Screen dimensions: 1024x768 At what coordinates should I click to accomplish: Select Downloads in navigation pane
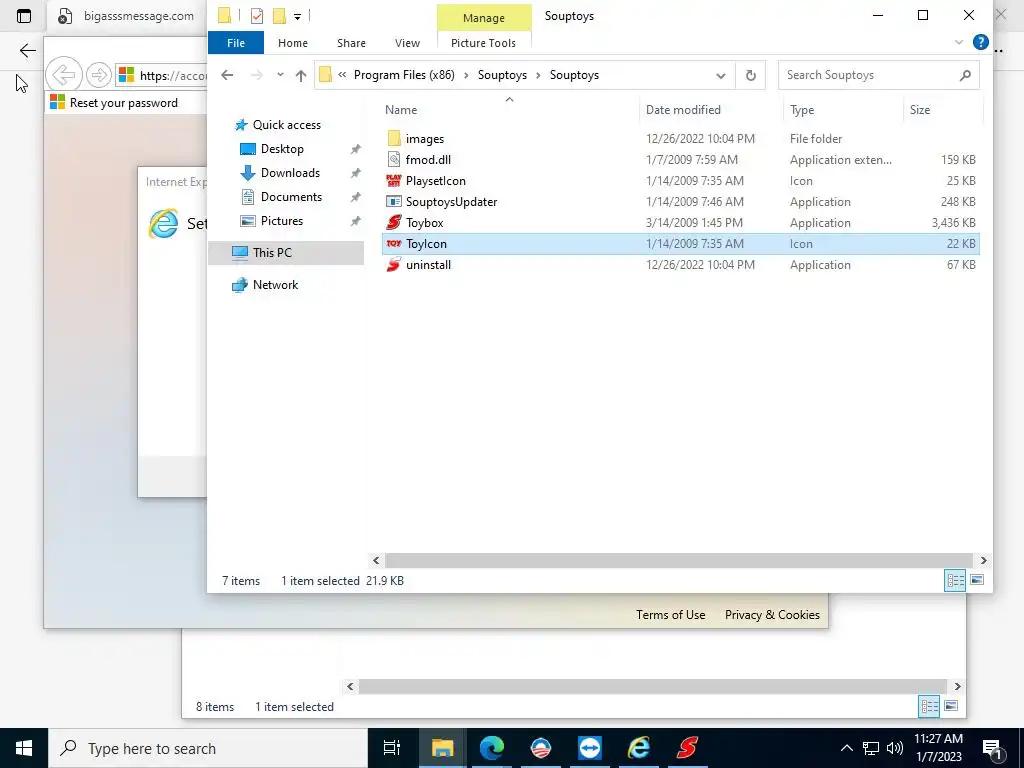(290, 172)
